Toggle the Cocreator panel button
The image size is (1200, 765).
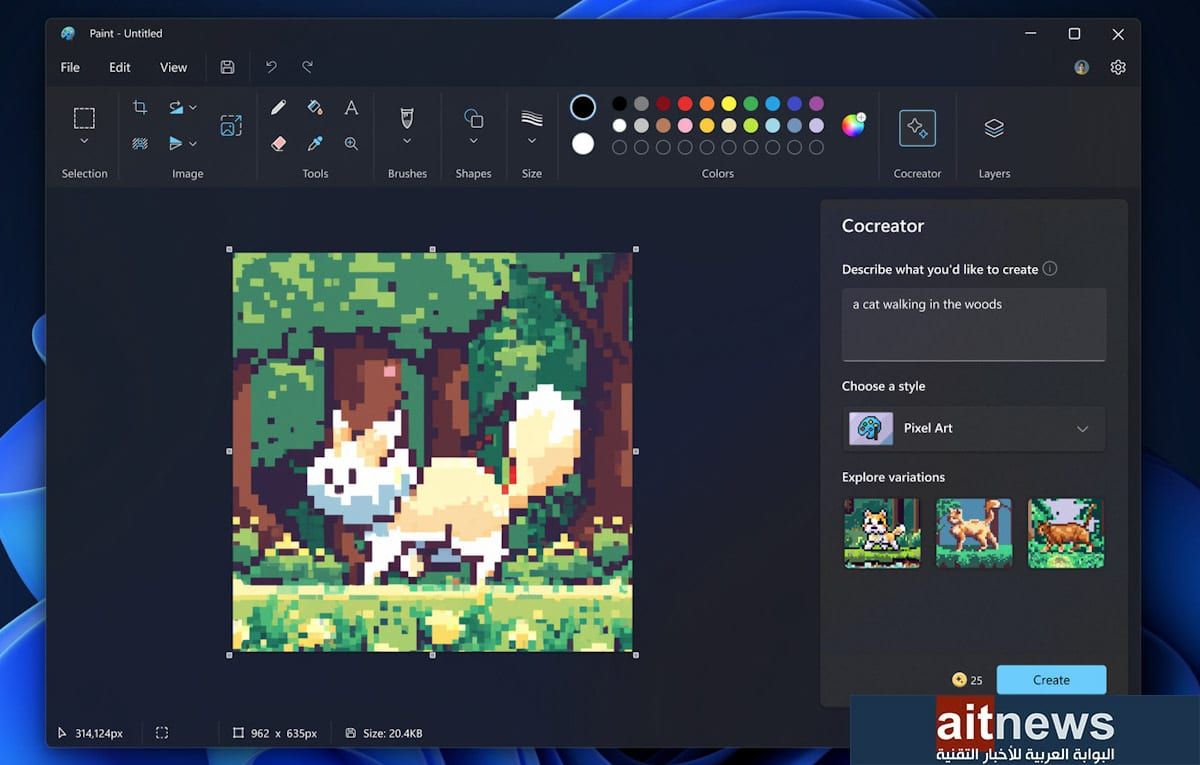[917, 128]
